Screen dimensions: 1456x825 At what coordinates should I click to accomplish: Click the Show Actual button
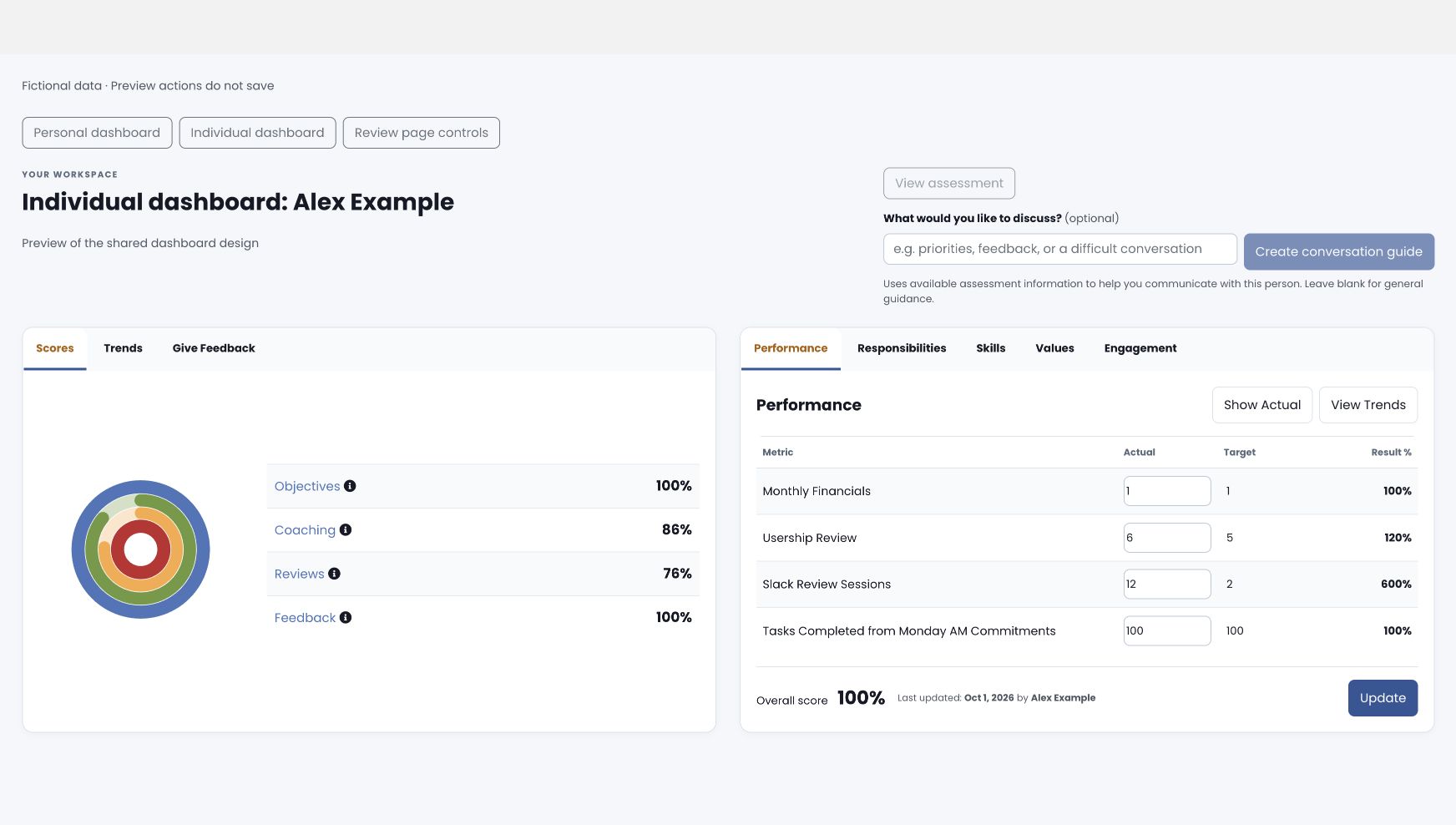point(1262,405)
